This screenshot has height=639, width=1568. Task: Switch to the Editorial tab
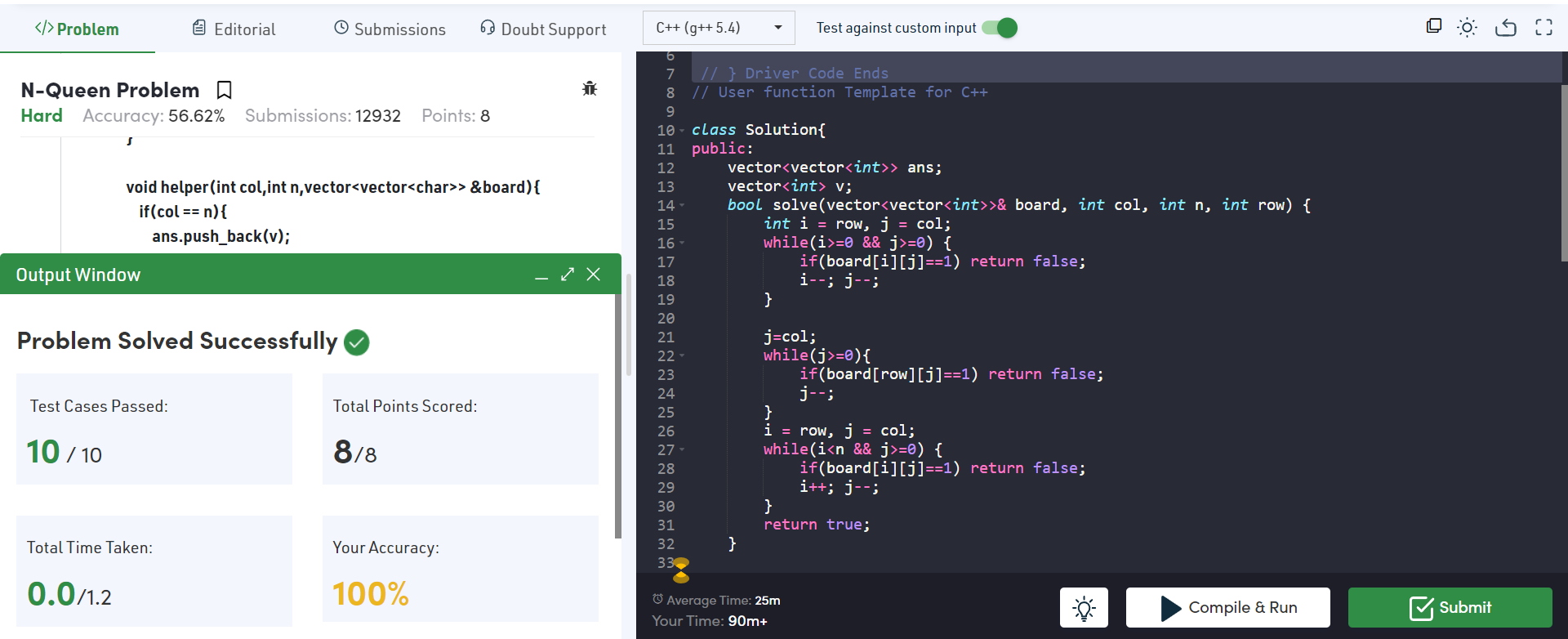point(234,29)
